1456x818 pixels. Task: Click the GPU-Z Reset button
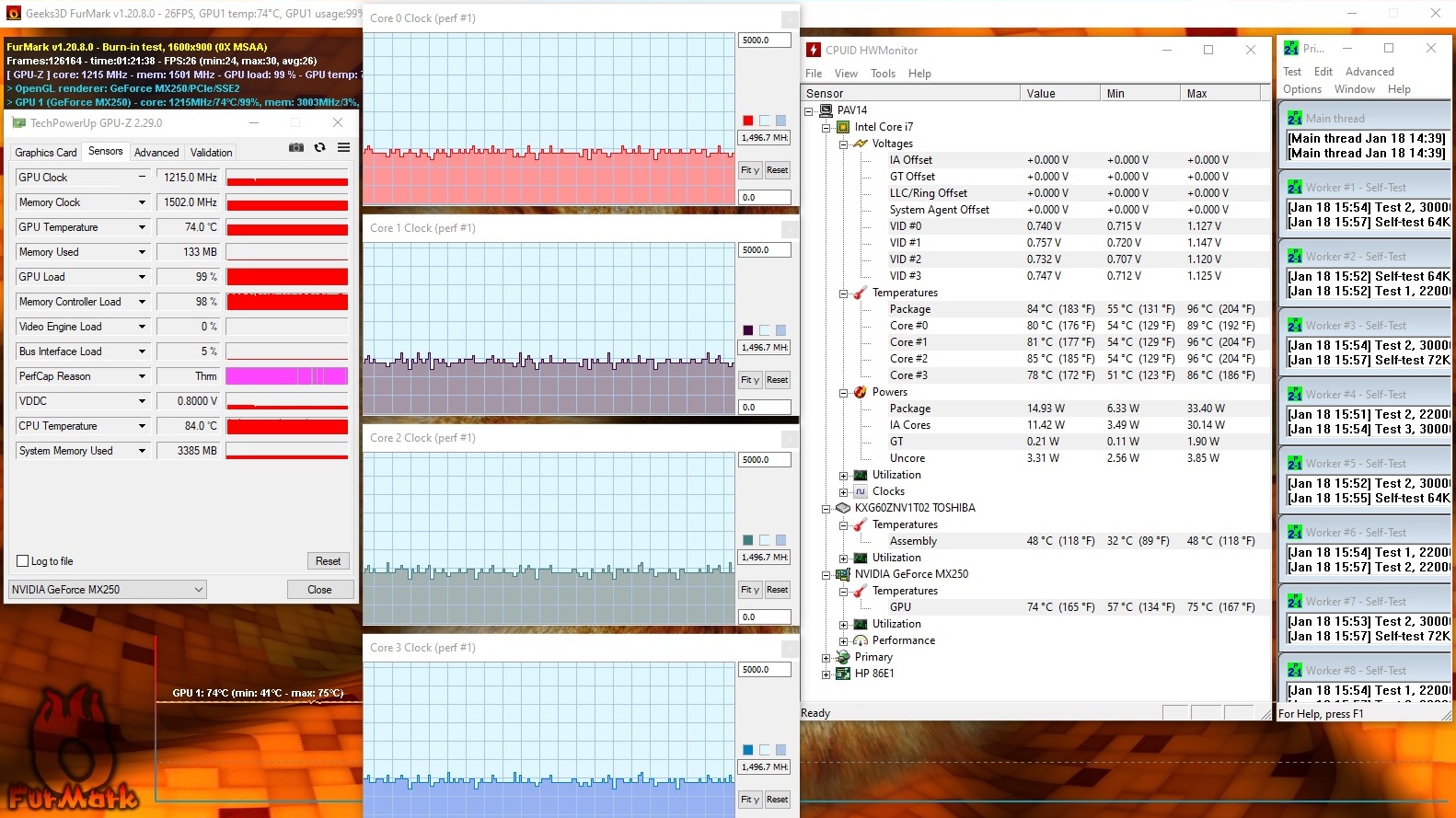(329, 561)
